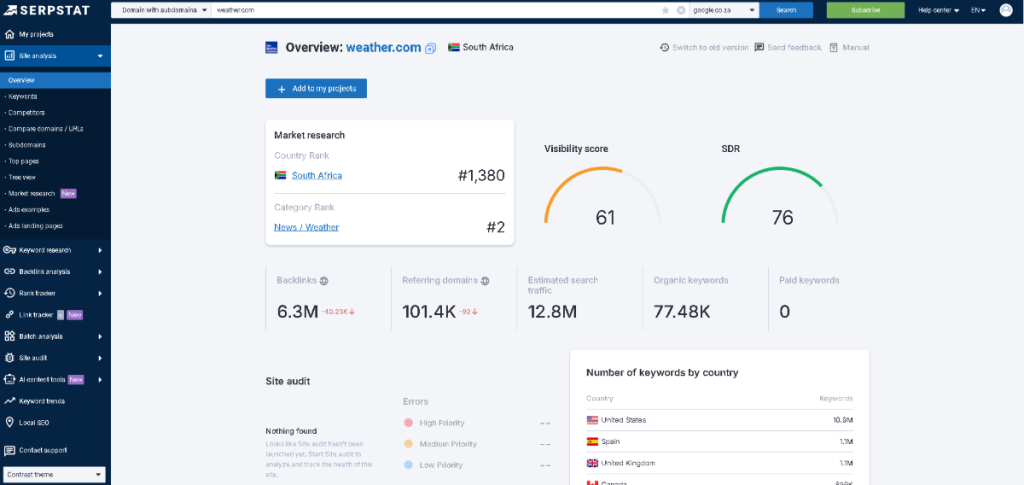This screenshot has width=1024, height=485.
Task: Open external link icon beside weather.com
Action: point(431,48)
